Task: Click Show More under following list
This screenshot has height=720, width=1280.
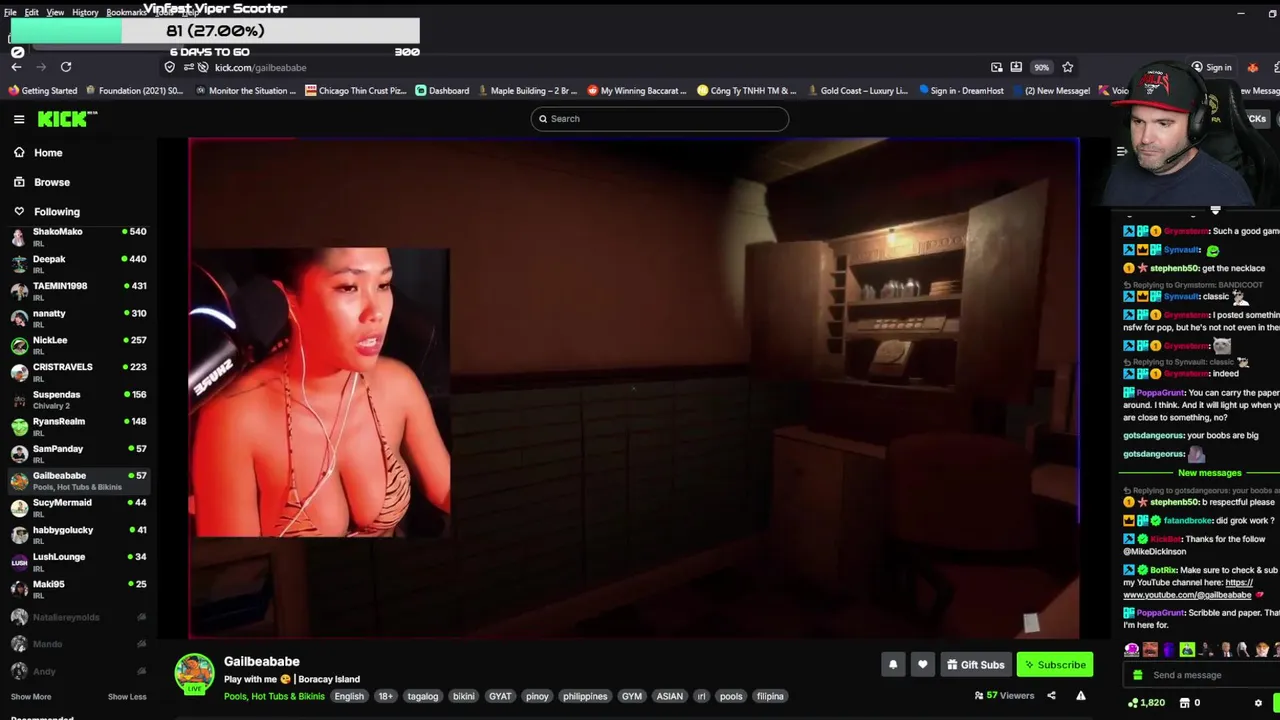Action: (x=31, y=697)
